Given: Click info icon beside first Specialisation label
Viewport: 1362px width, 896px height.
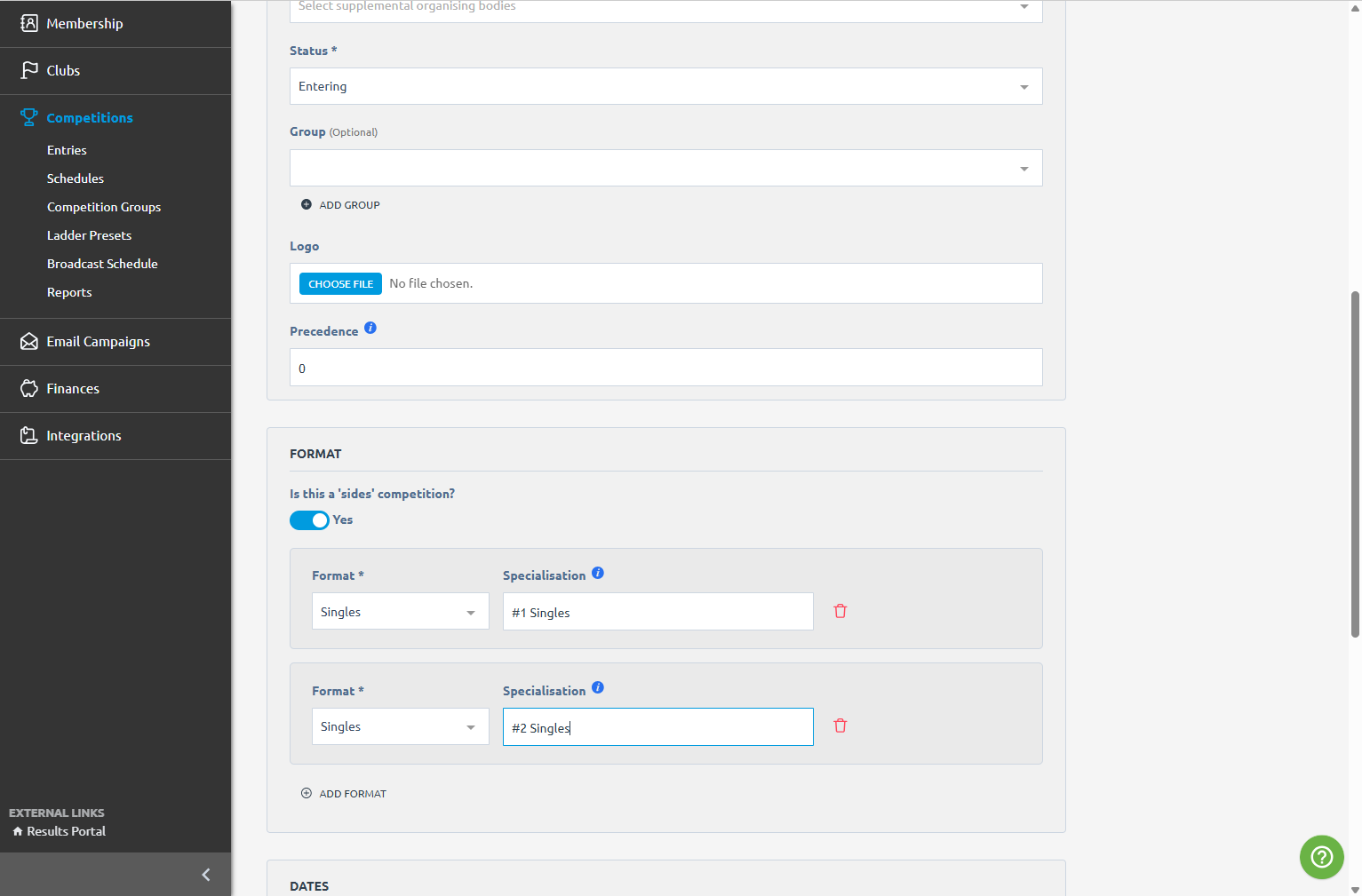Looking at the screenshot, I should click(598, 573).
